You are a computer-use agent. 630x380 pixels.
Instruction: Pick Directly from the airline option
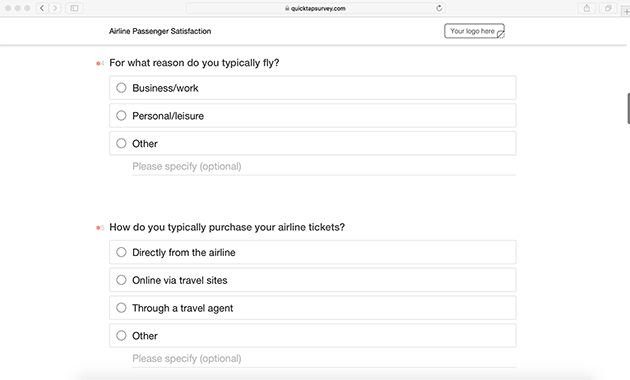[x=313, y=252]
